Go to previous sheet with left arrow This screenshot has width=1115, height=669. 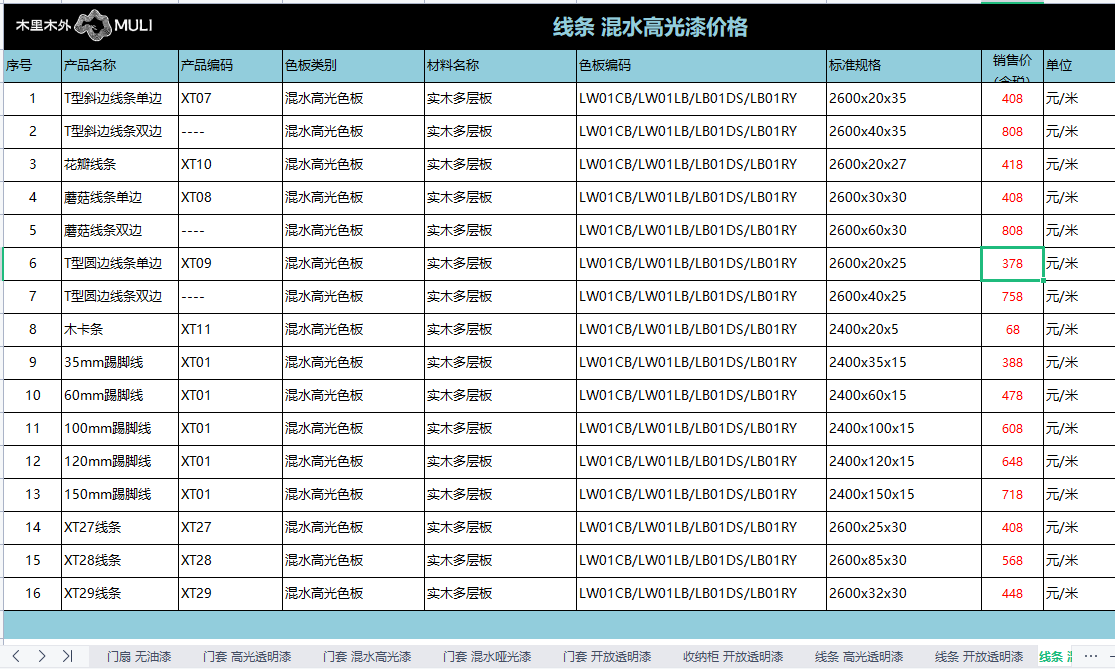point(16,656)
